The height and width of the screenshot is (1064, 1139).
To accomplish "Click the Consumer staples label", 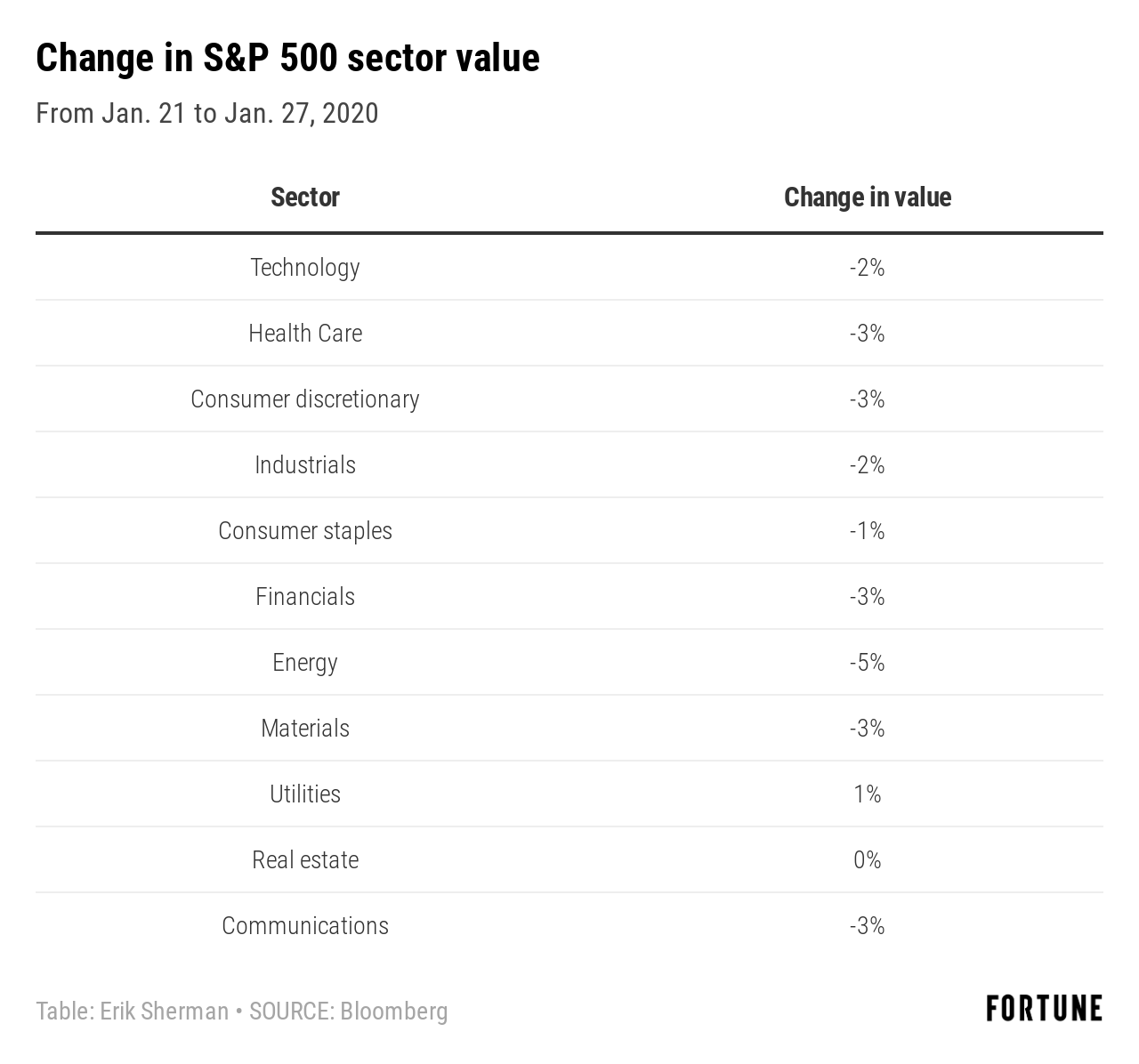I will [305, 531].
